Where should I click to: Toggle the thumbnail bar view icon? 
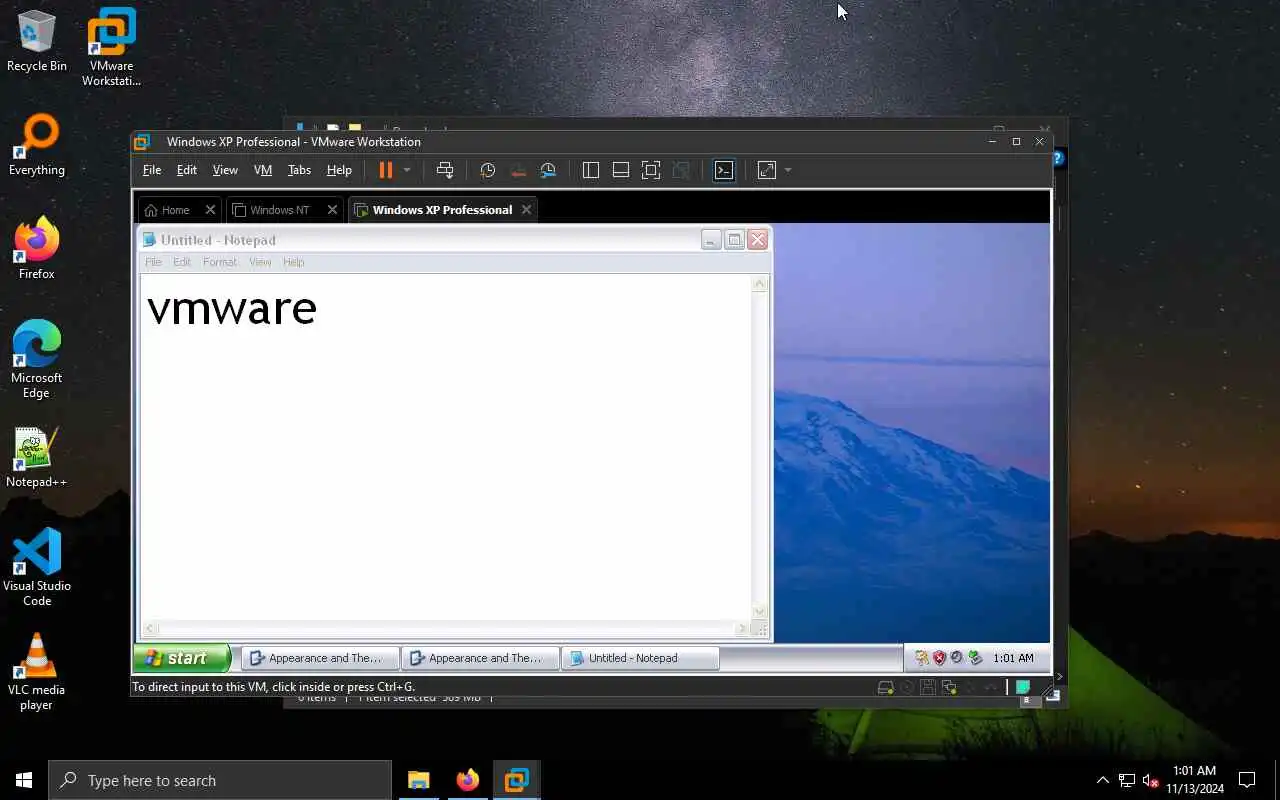click(621, 170)
